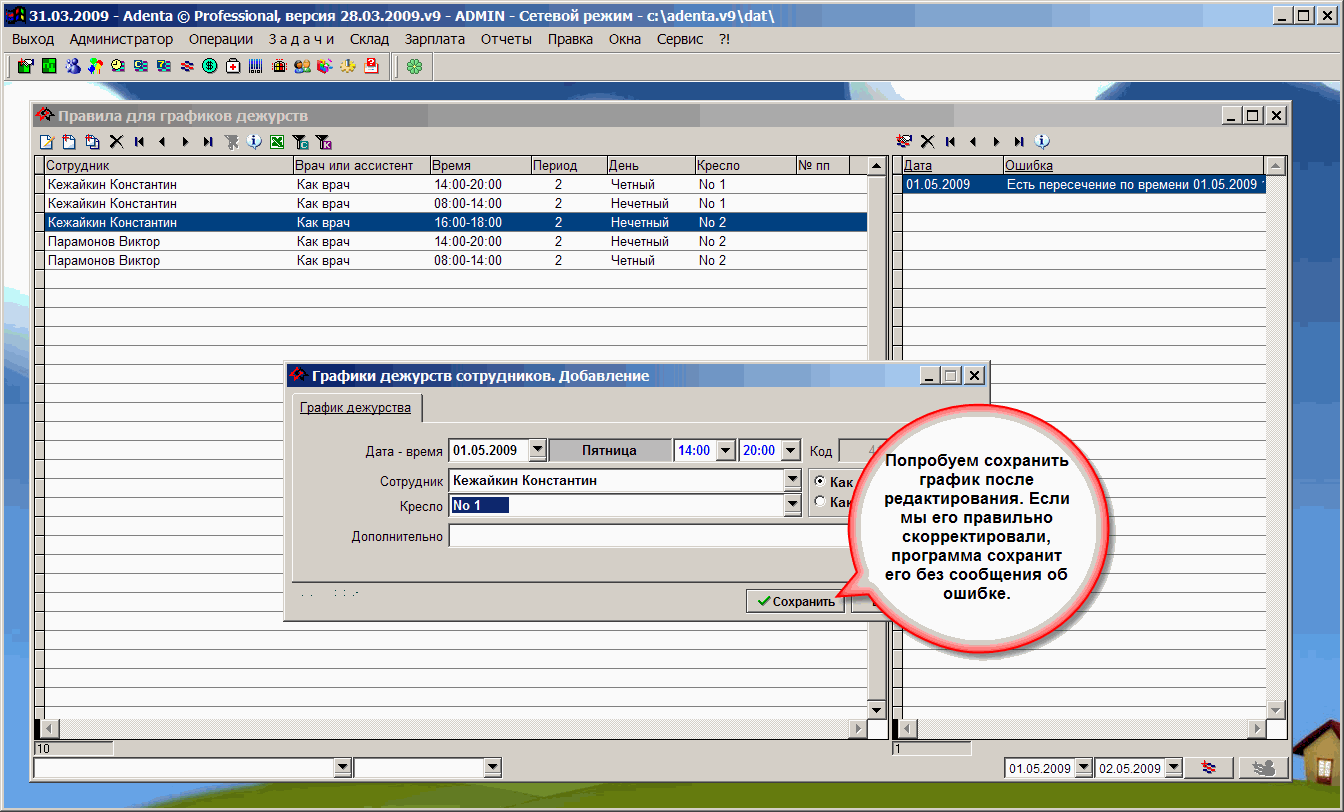Jump to last record in rules toolbar
This screenshot has height=812, width=1344.
point(208,142)
